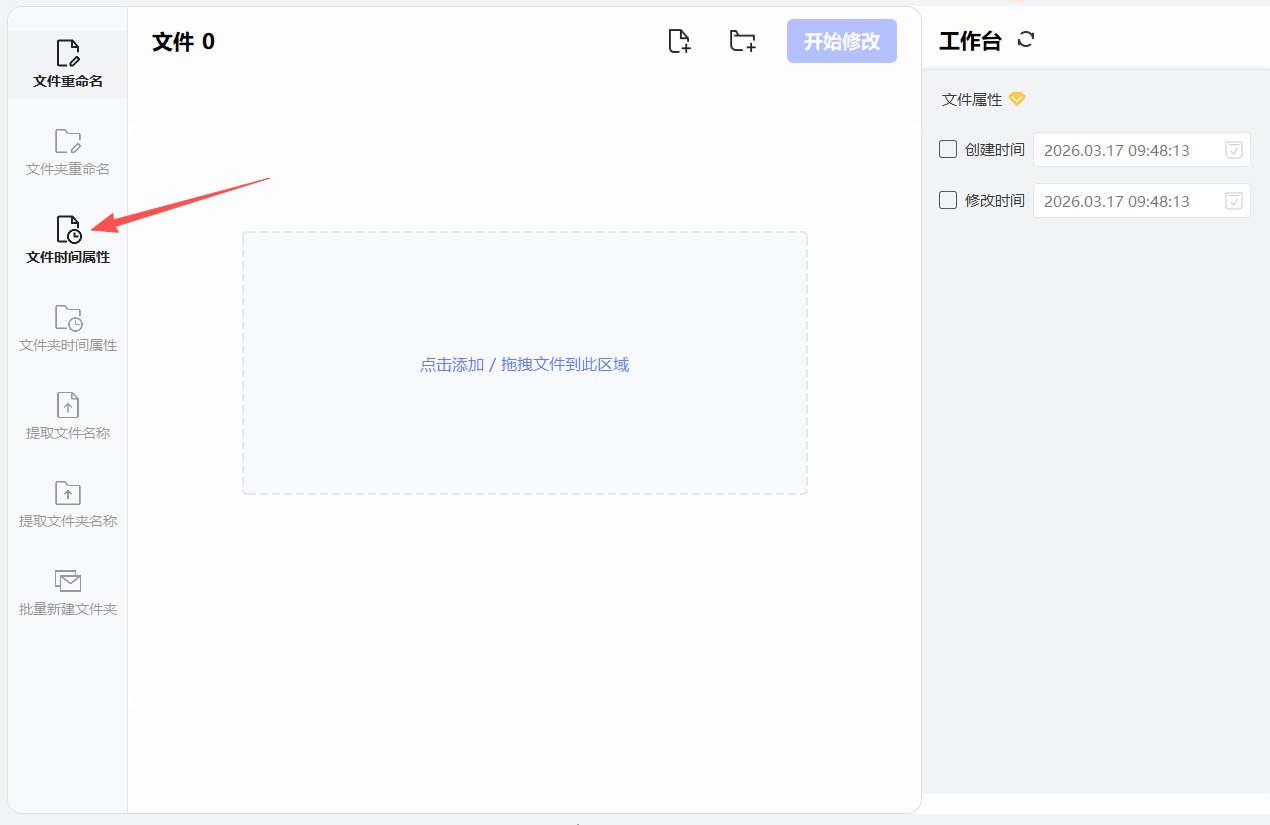The width and height of the screenshot is (1270, 825).
Task: Click the add file icon
Action: point(679,41)
